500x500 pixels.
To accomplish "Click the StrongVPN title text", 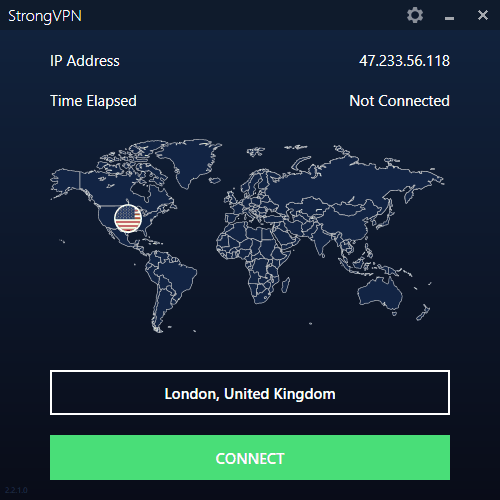I will (x=45, y=16).
